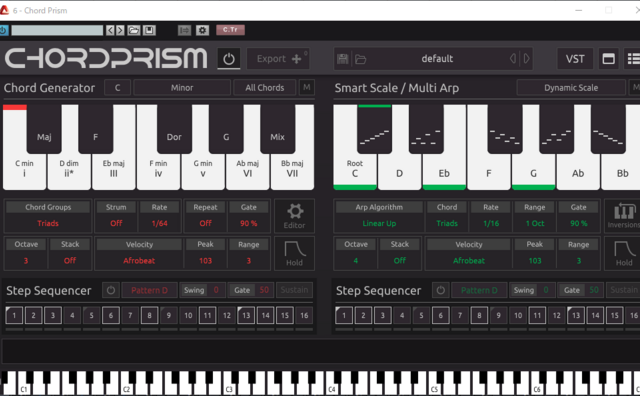Open the Minor scale dropdown
This screenshot has width=640, height=396.
coord(182,88)
